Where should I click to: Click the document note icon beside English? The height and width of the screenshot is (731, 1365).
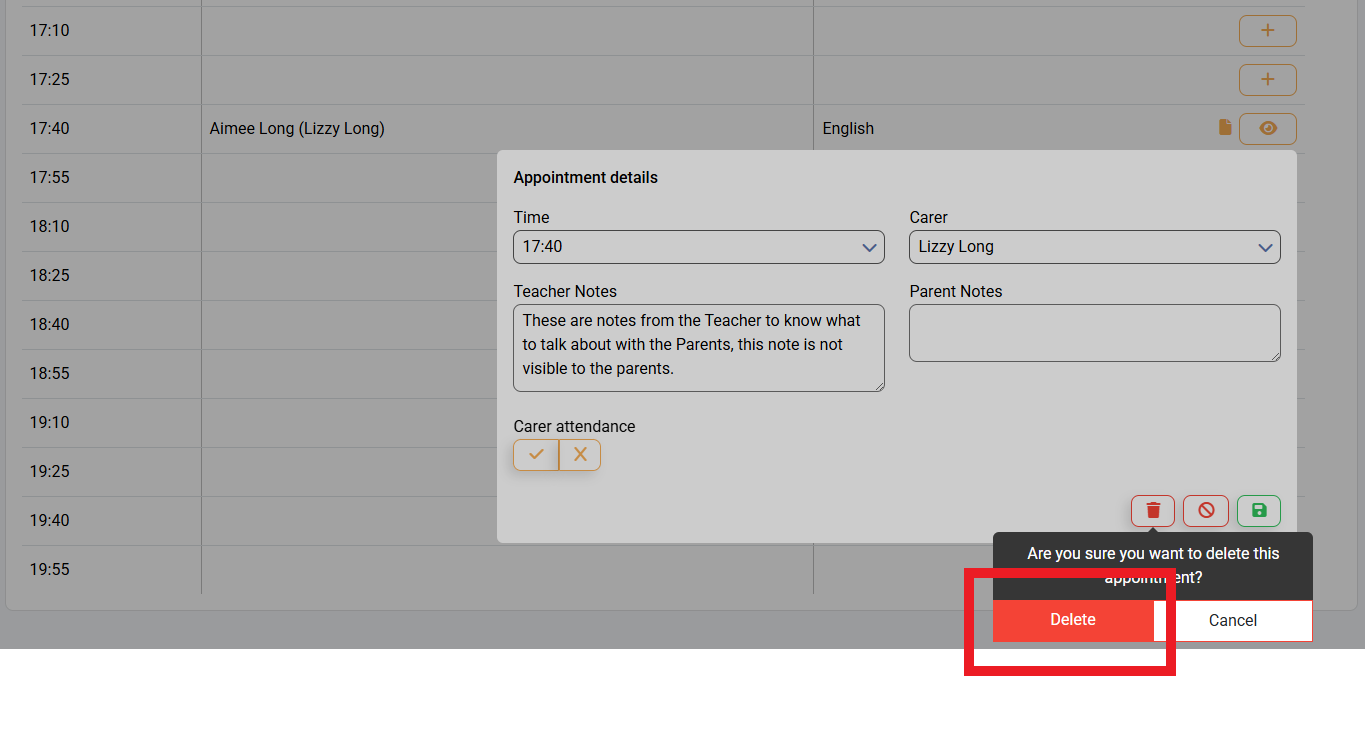point(1225,128)
